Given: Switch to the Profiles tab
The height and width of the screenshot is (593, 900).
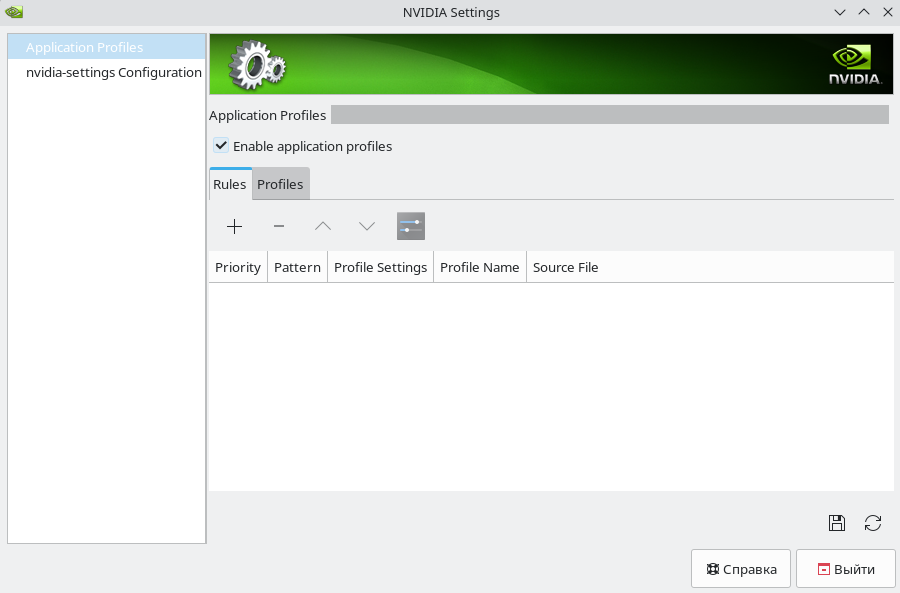Looking at the screenshot, I should pyautogui.click(x=280, y=184).
